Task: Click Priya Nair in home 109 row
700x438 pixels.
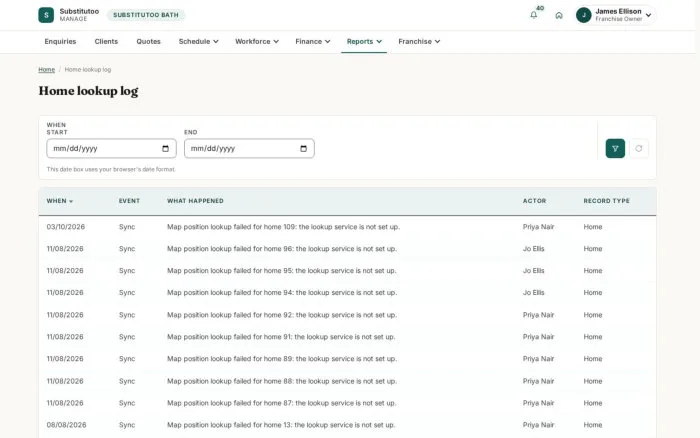Action: (x=538, y=227)
